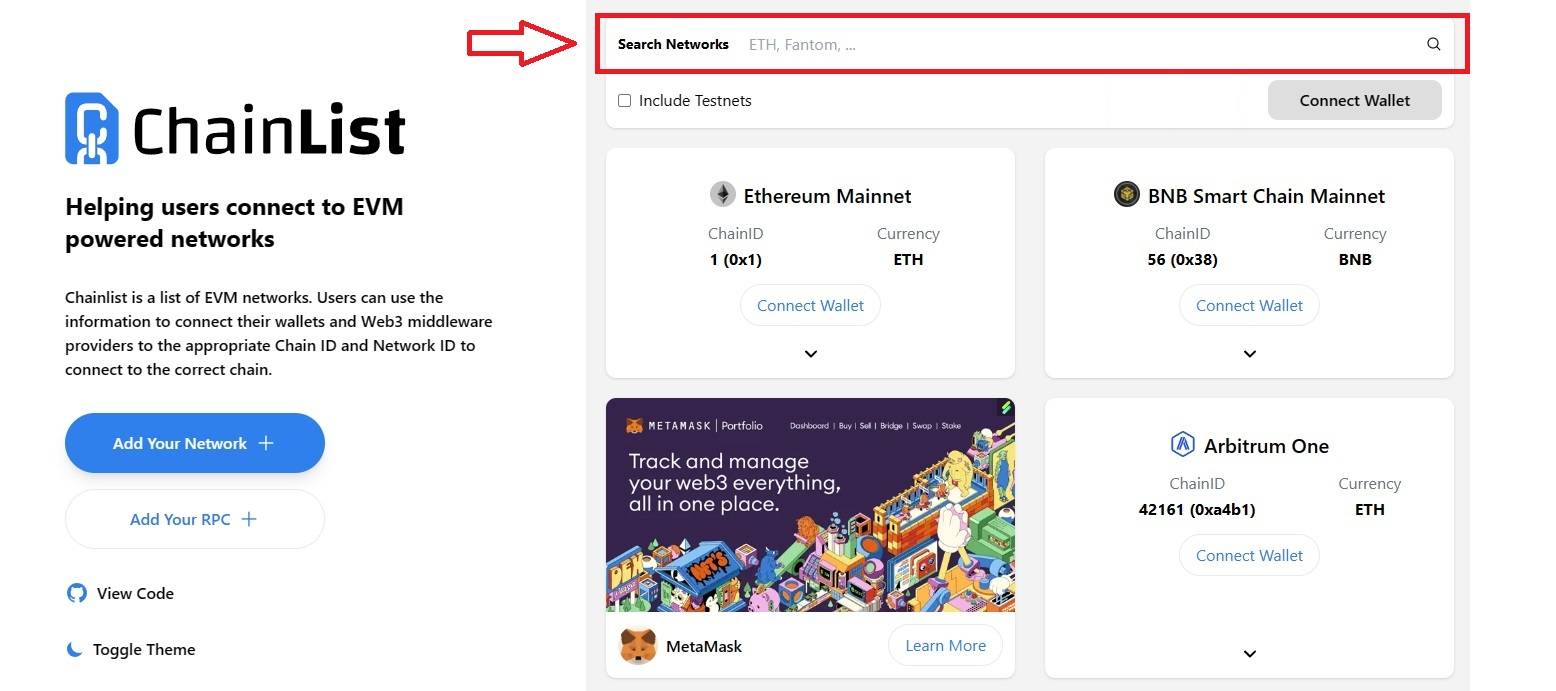Click the moon icon for theme toggle

pyautogui.click(x=75, y=649)
